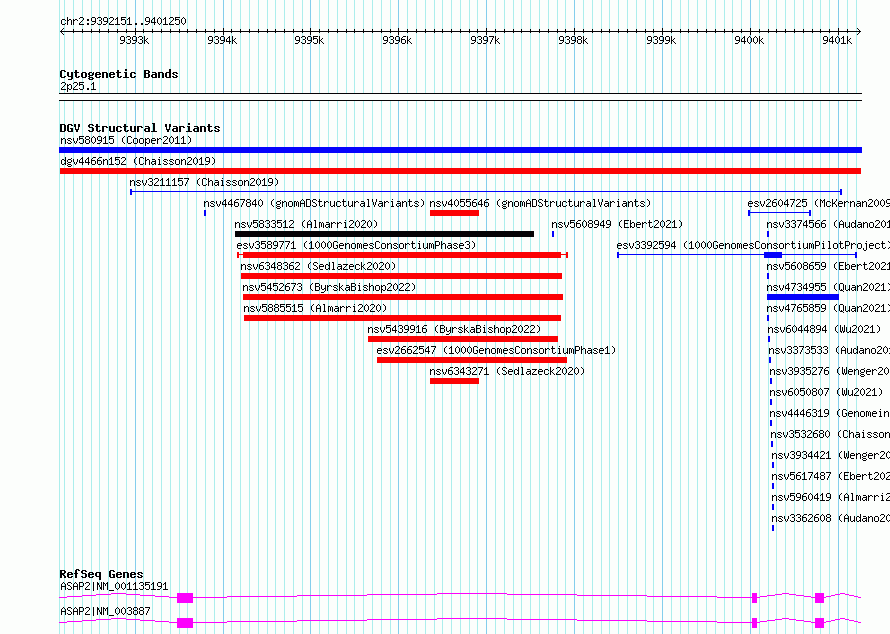Click the red nsv5439916 ByrskaBishop2022 bar
The height and width of the screenshot is (634, 890).
[463, 339]
